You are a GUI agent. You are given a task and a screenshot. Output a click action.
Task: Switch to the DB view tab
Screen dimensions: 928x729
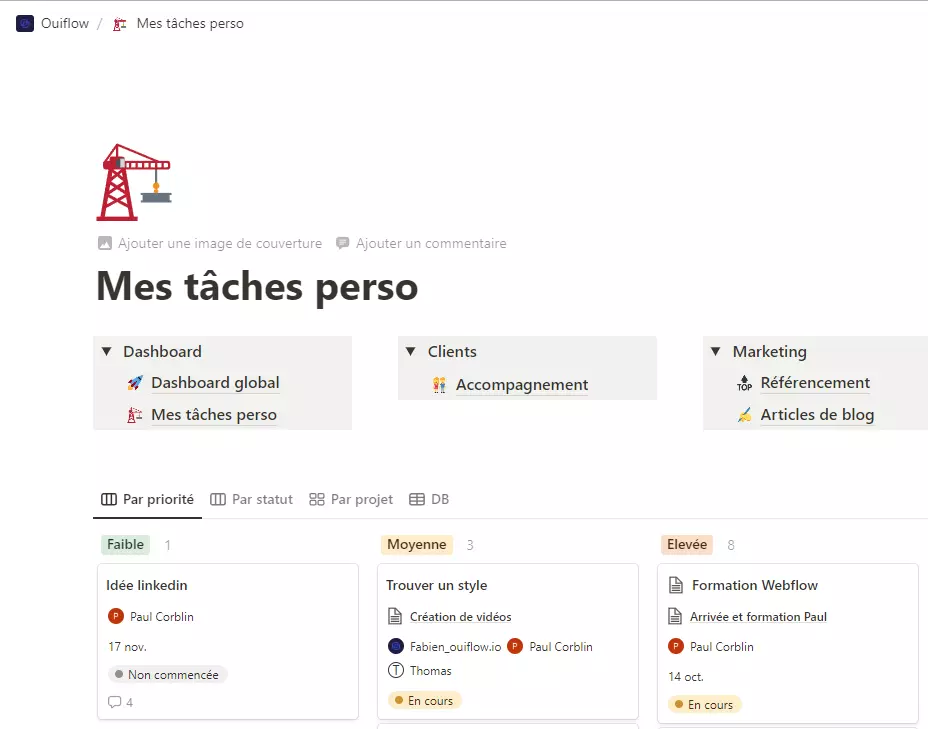click(x=429, y=499)
